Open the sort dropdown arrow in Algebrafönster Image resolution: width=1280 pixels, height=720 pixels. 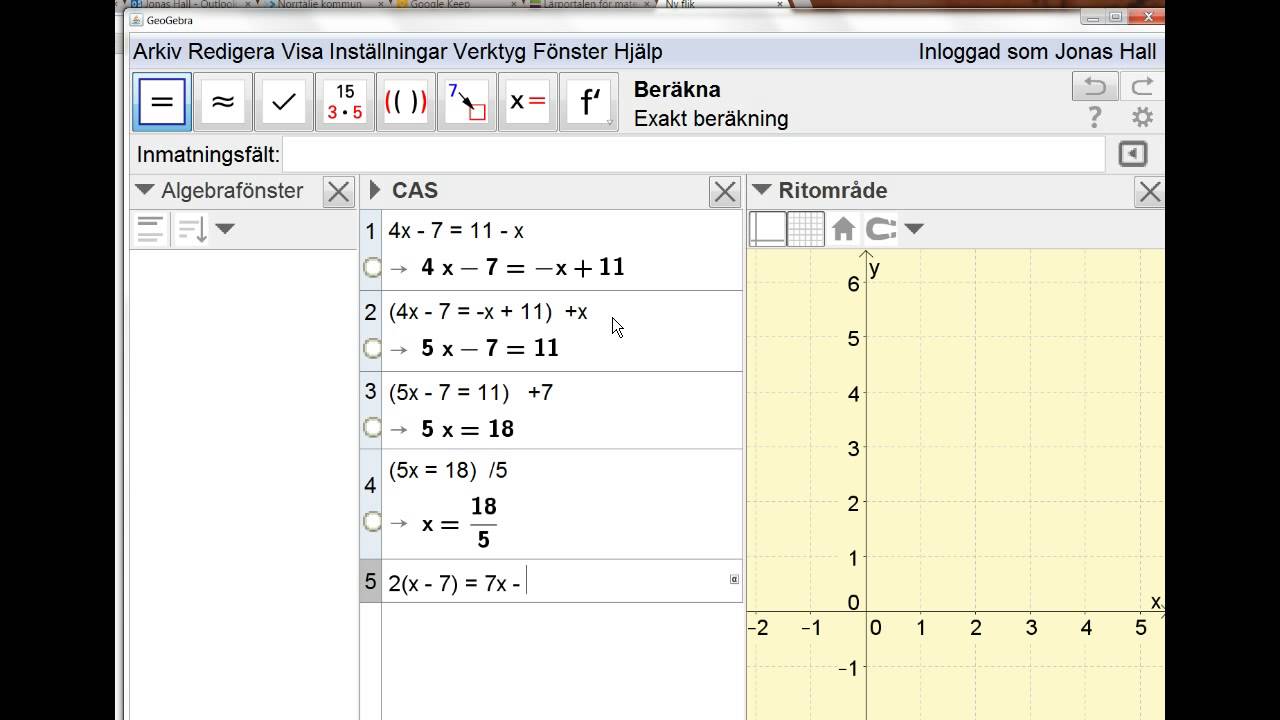(x=225, y=229)
